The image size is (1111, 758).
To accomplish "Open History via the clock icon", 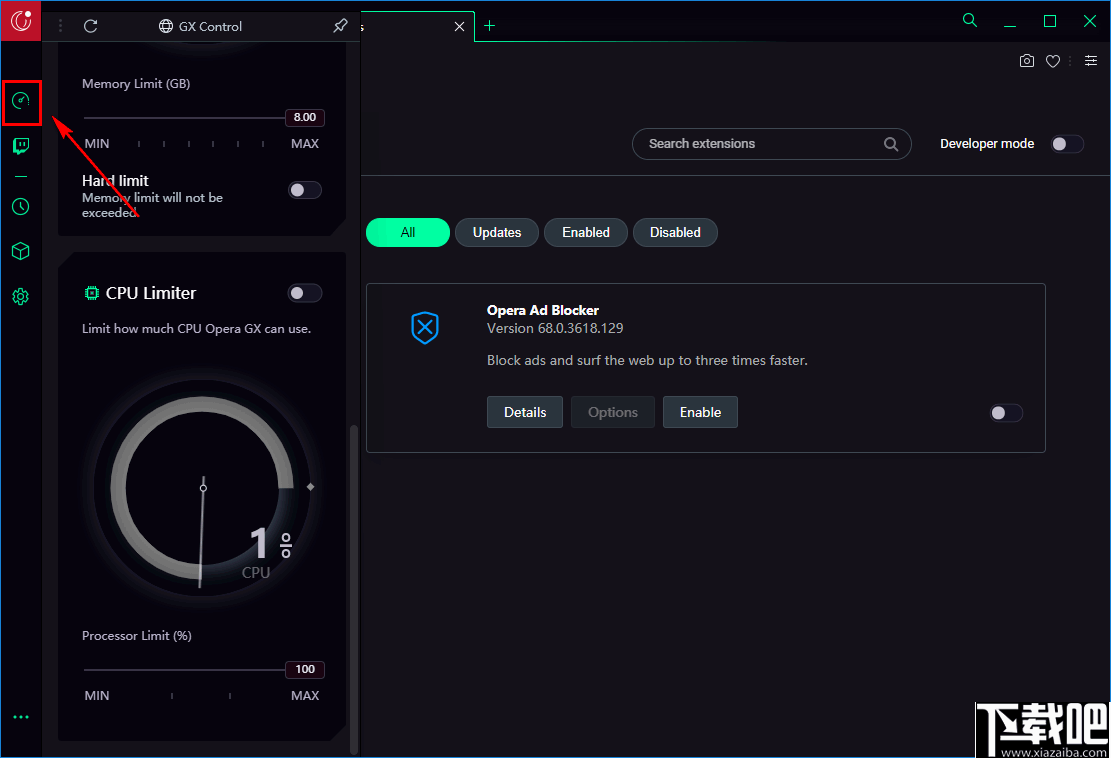I will pyautogui.click(x=21, y=207).
